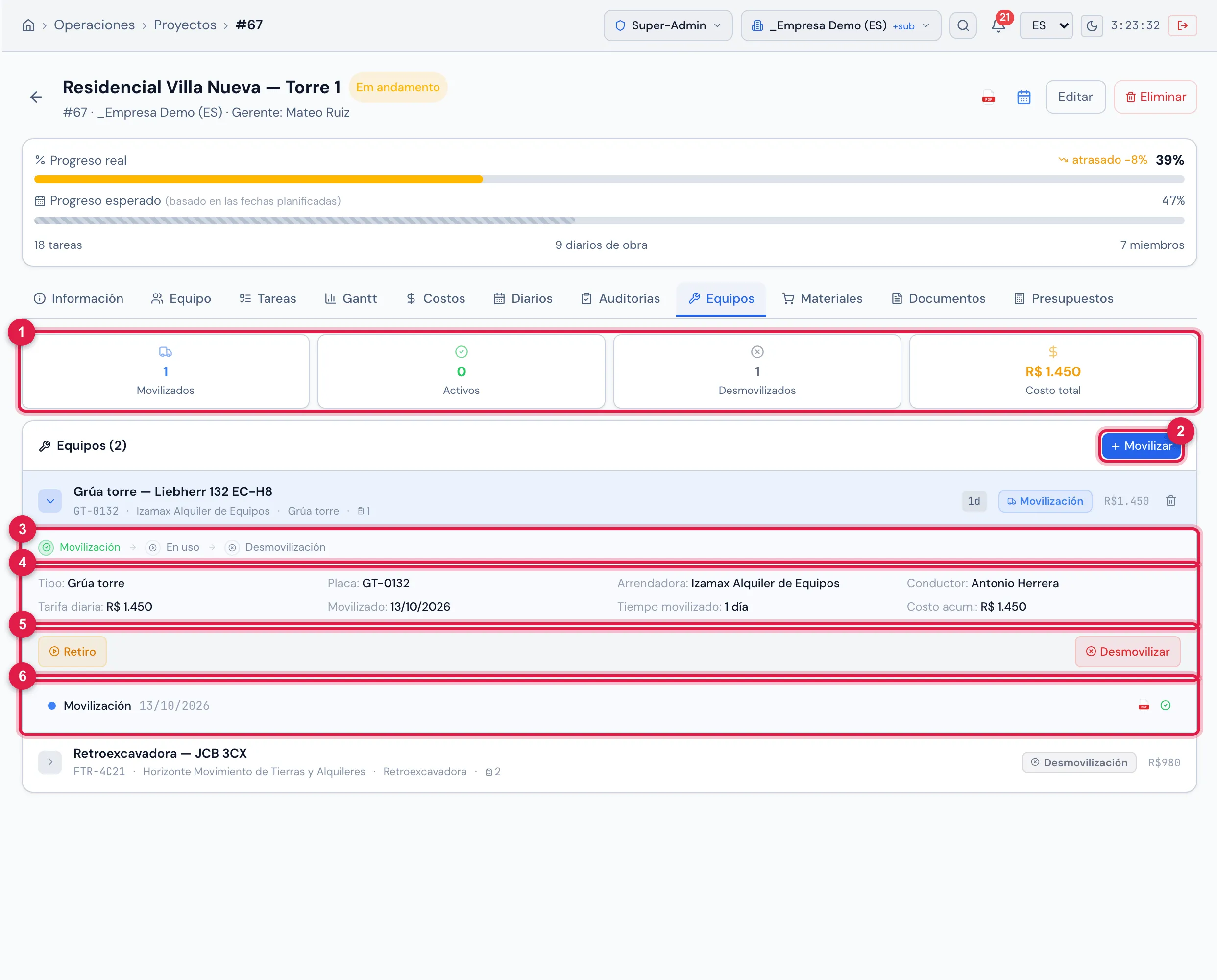Expand the Retroexcavadora JCB 3CX row
The height and width of the screenshot is (980, 1217).
click(50, 762)
